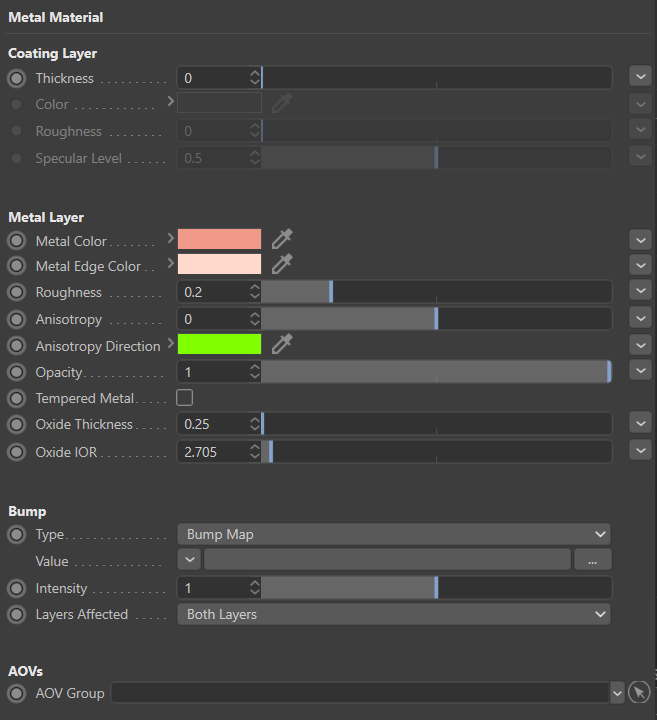Image resolution: width=657 pixels, height=720 pixels.
Task: Click the AOV Group picker arrow icon
Action: point(640,693)
